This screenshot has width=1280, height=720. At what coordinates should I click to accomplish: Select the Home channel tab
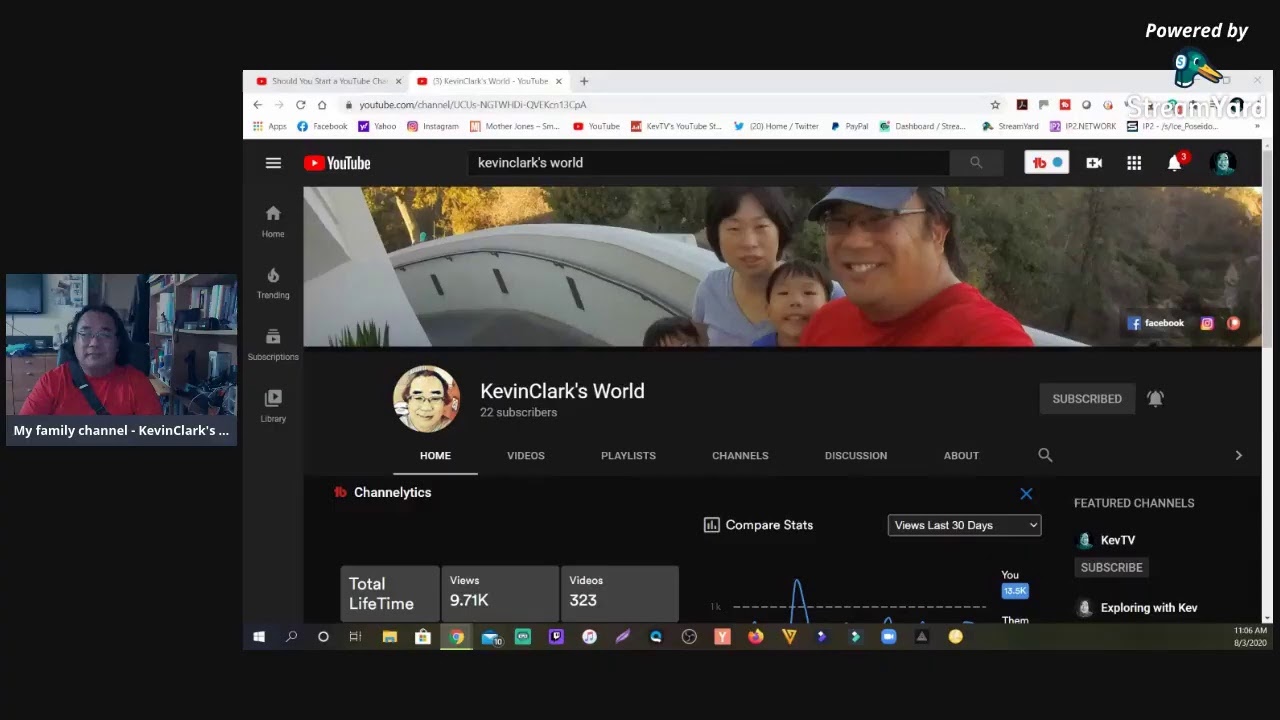click(435, 455)
